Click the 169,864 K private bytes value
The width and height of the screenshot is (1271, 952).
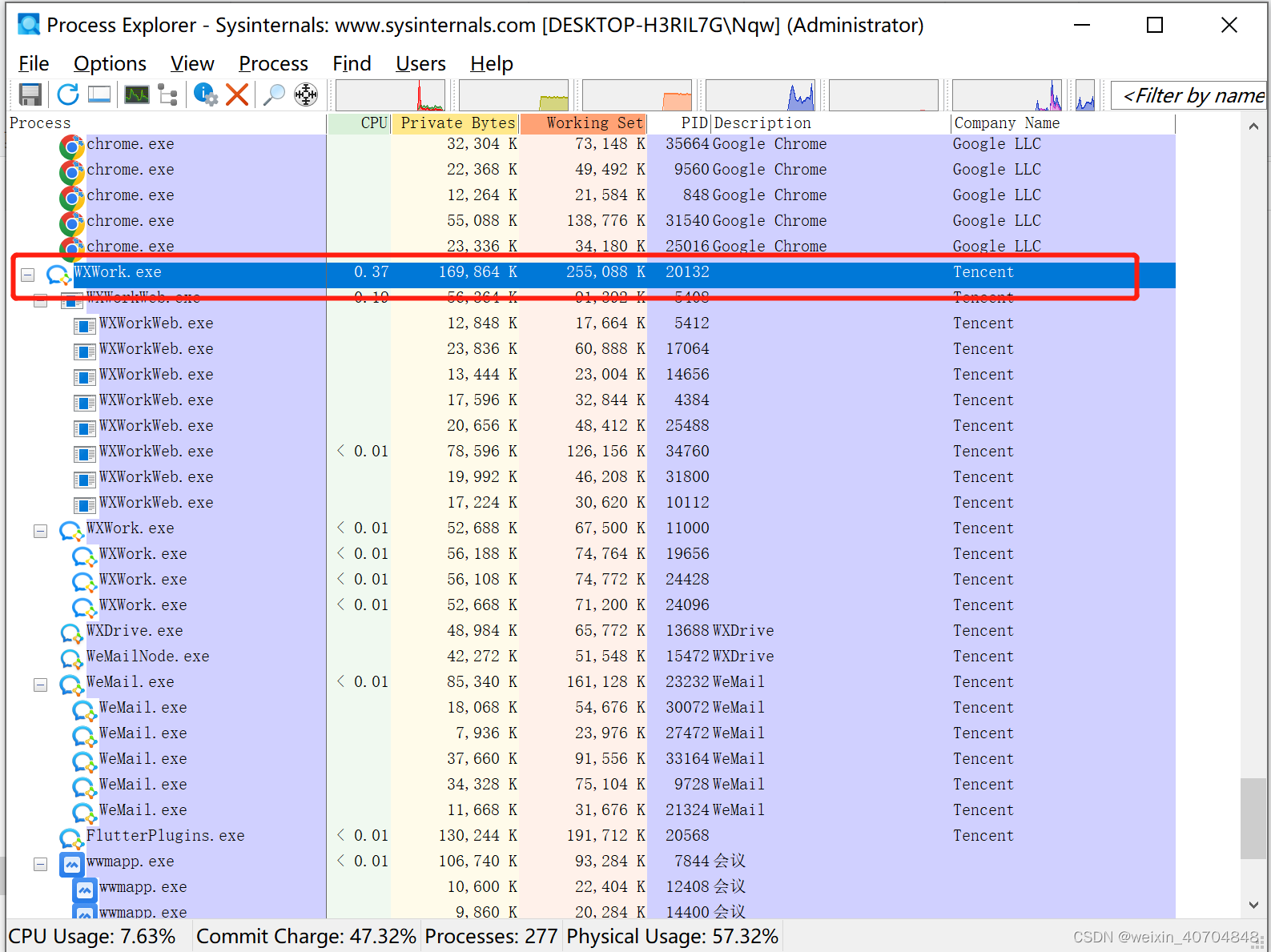[477, 272]
